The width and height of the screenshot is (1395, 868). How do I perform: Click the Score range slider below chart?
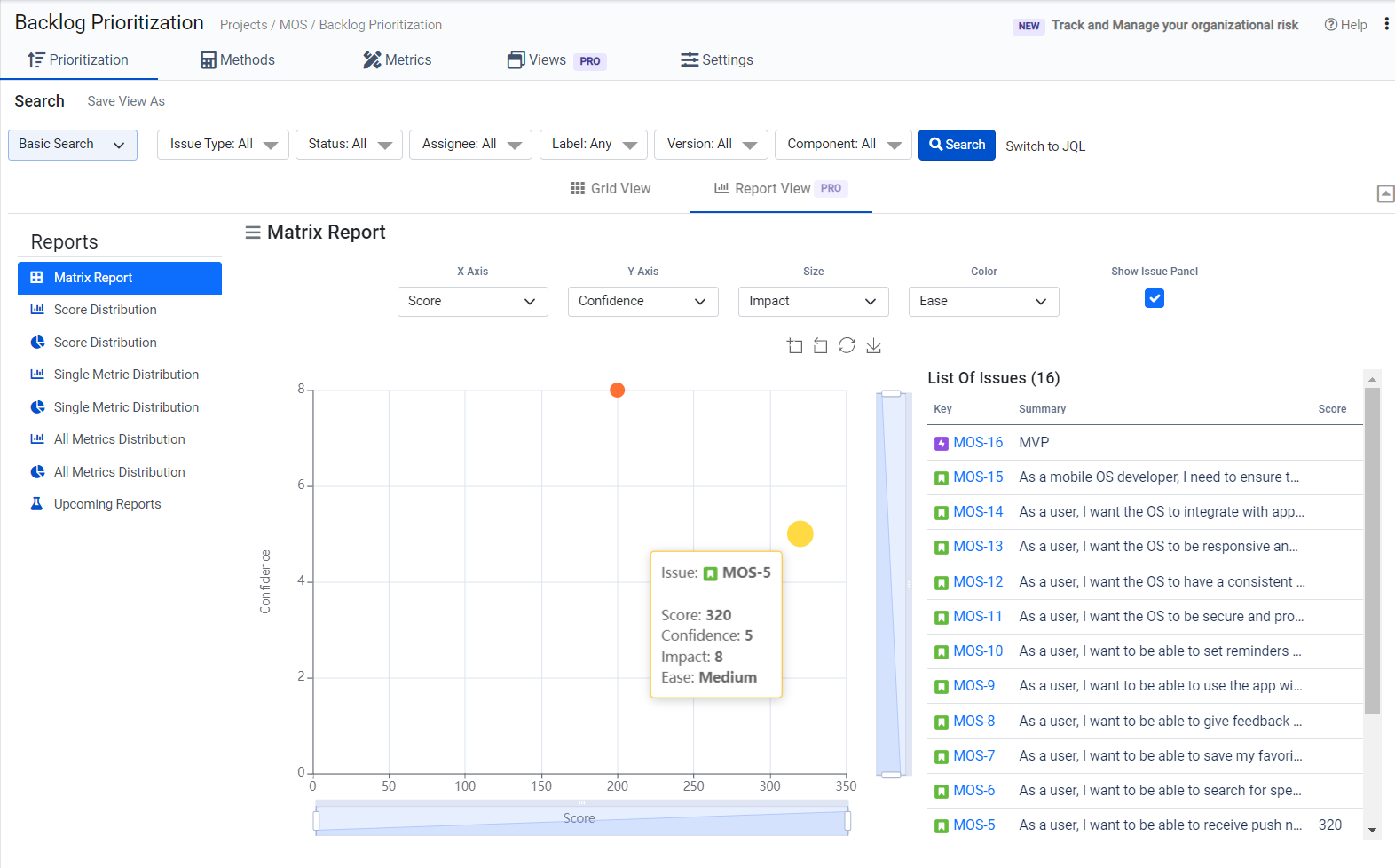(581, 819)
